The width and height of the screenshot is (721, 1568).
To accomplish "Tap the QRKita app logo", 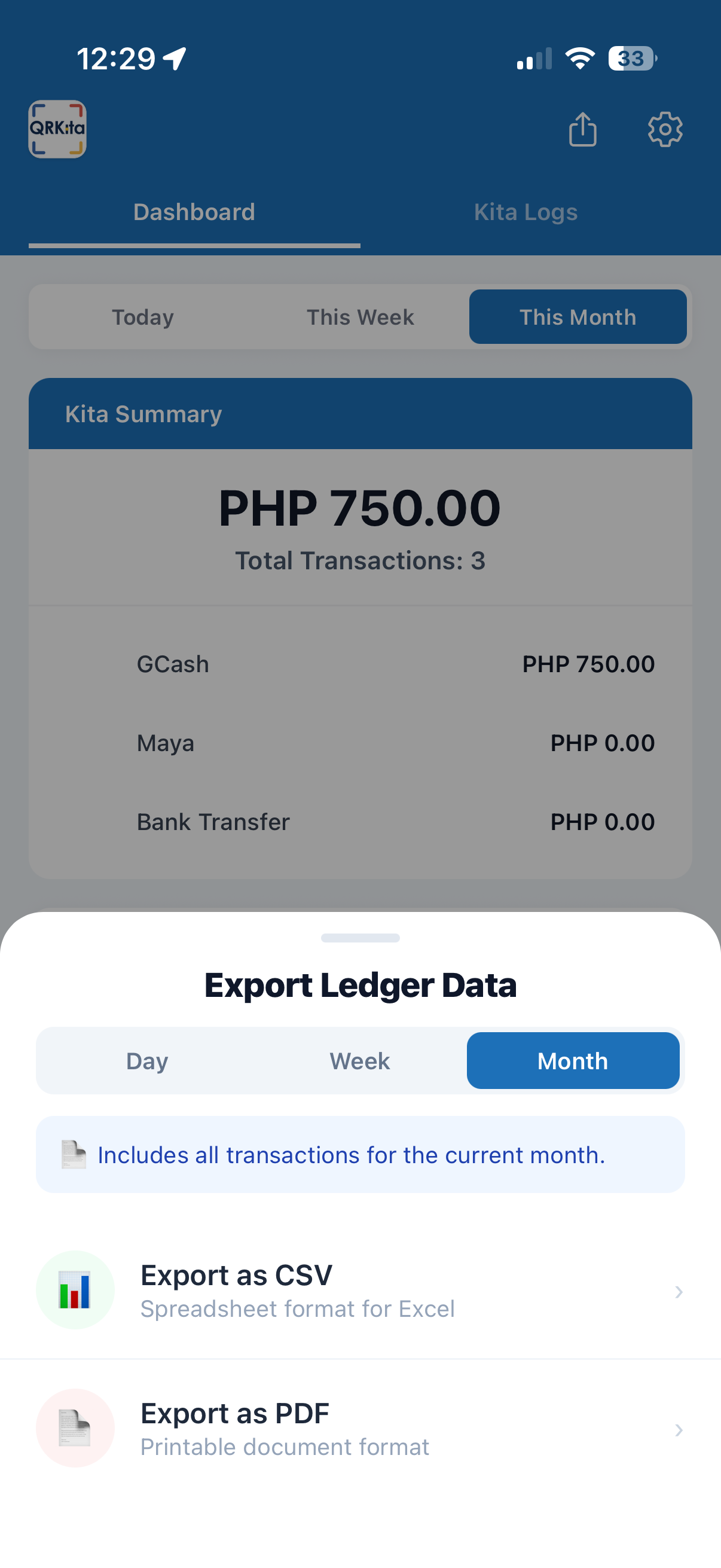I will [57, 129].
